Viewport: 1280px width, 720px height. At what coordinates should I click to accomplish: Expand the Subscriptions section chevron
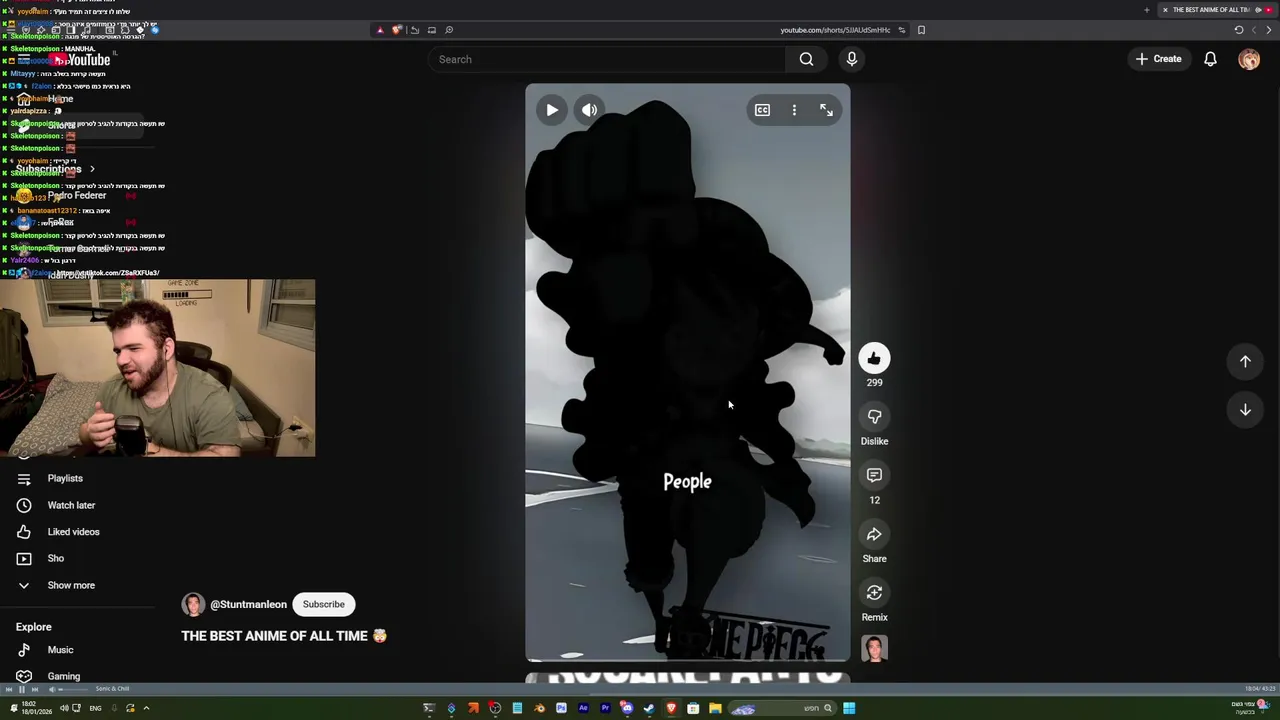(92, 169)
